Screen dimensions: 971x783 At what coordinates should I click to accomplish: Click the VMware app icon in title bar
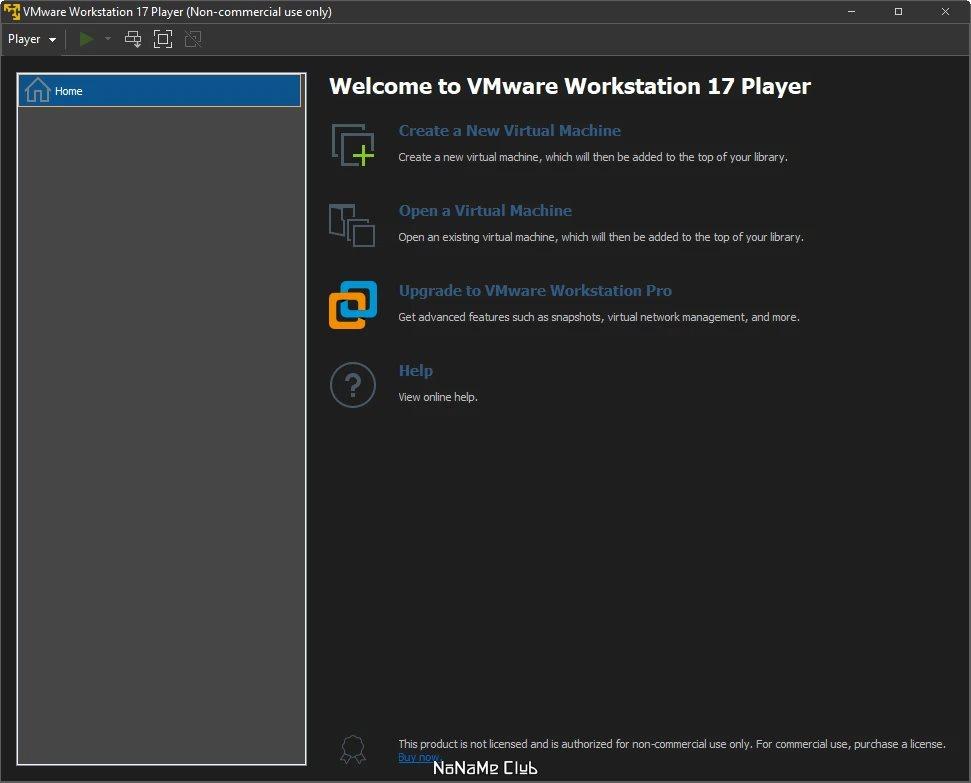(x=11, y=12)
